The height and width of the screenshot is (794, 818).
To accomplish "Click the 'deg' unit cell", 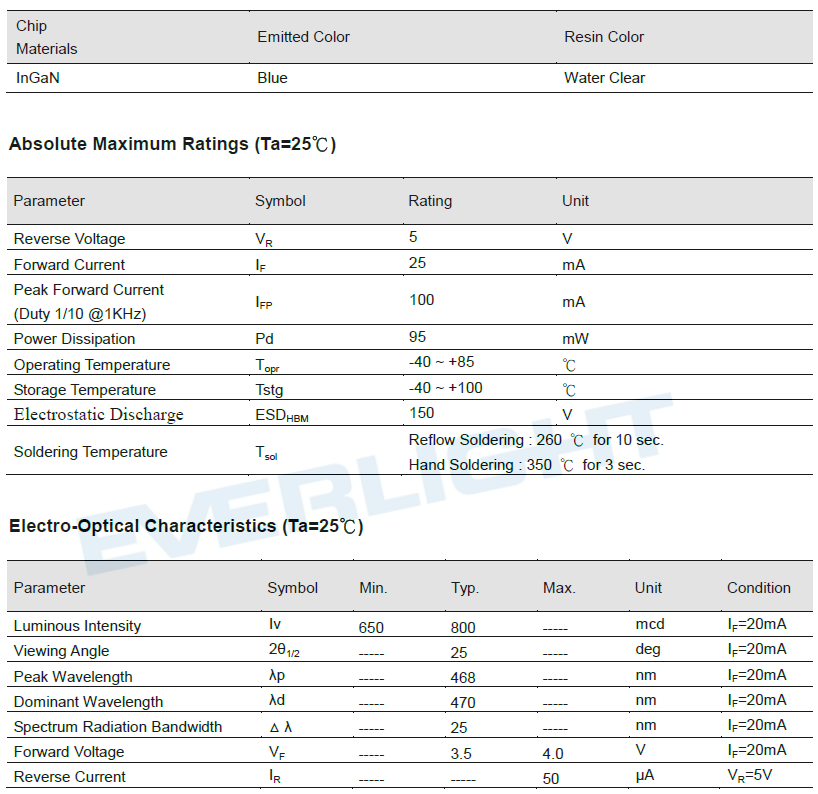I will coord(648,649).
